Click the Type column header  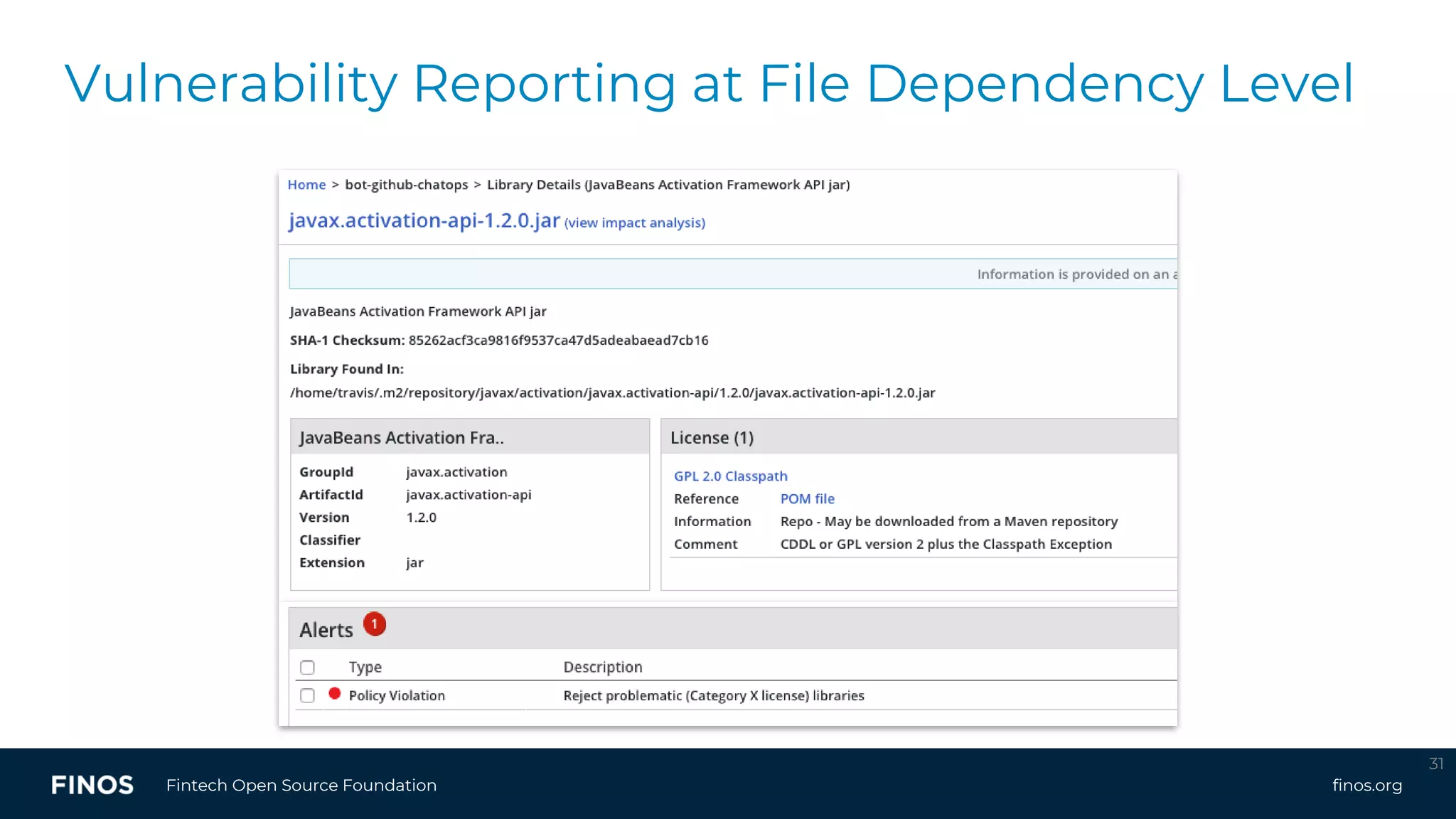pyautogui.click(x=365, y=667)
